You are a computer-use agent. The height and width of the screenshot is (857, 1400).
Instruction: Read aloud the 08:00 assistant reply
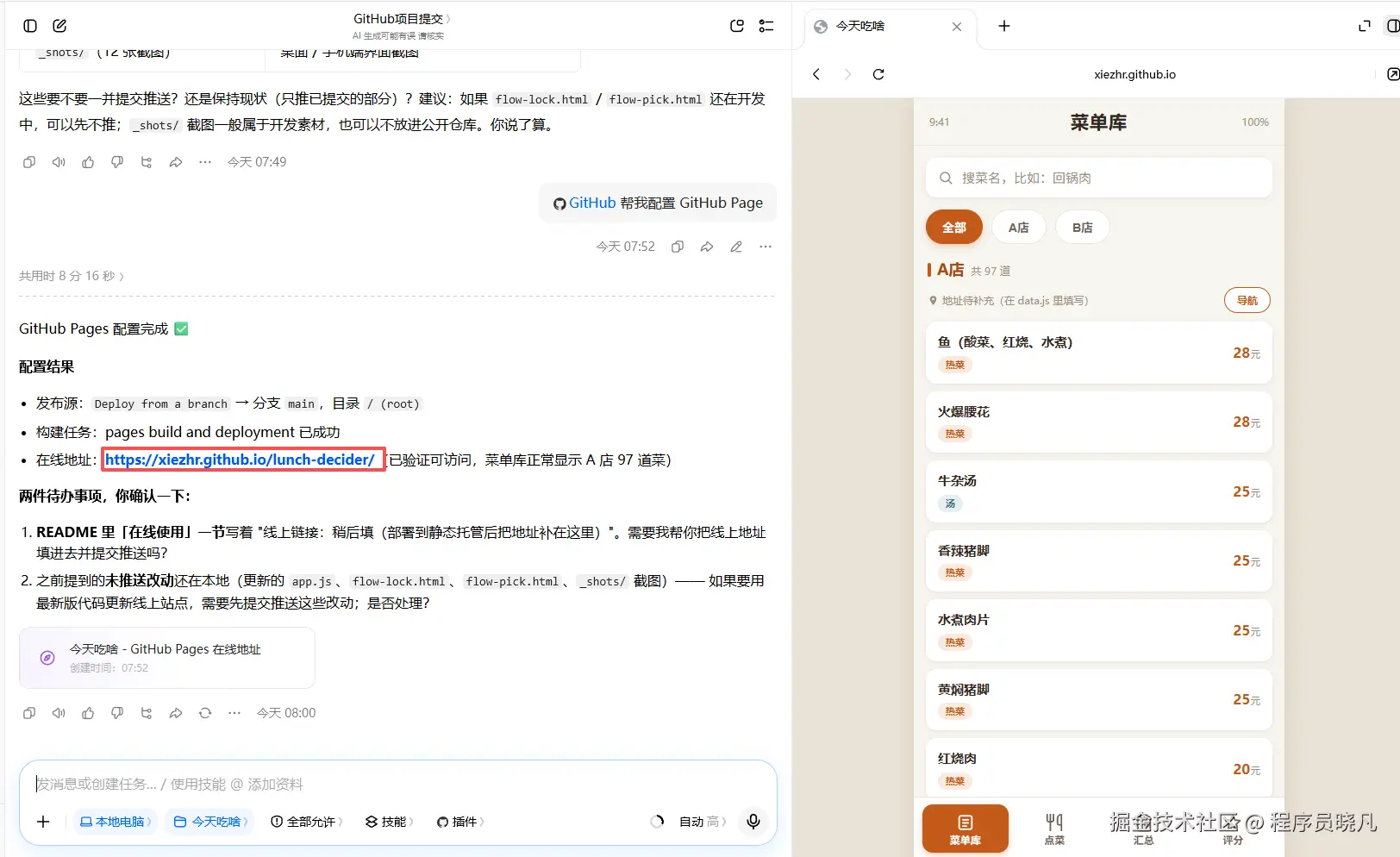[59, 713]
